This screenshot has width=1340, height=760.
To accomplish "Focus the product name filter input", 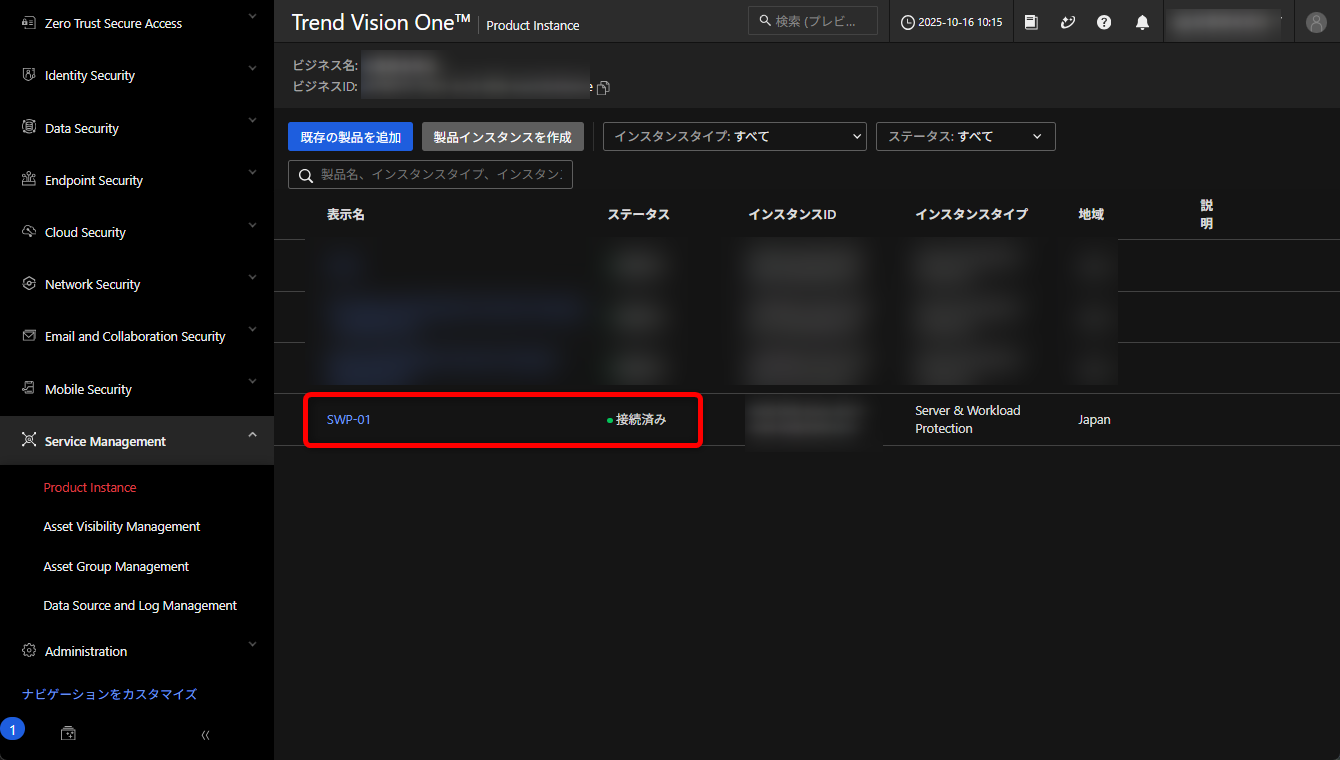I will (x=430, y=175).
